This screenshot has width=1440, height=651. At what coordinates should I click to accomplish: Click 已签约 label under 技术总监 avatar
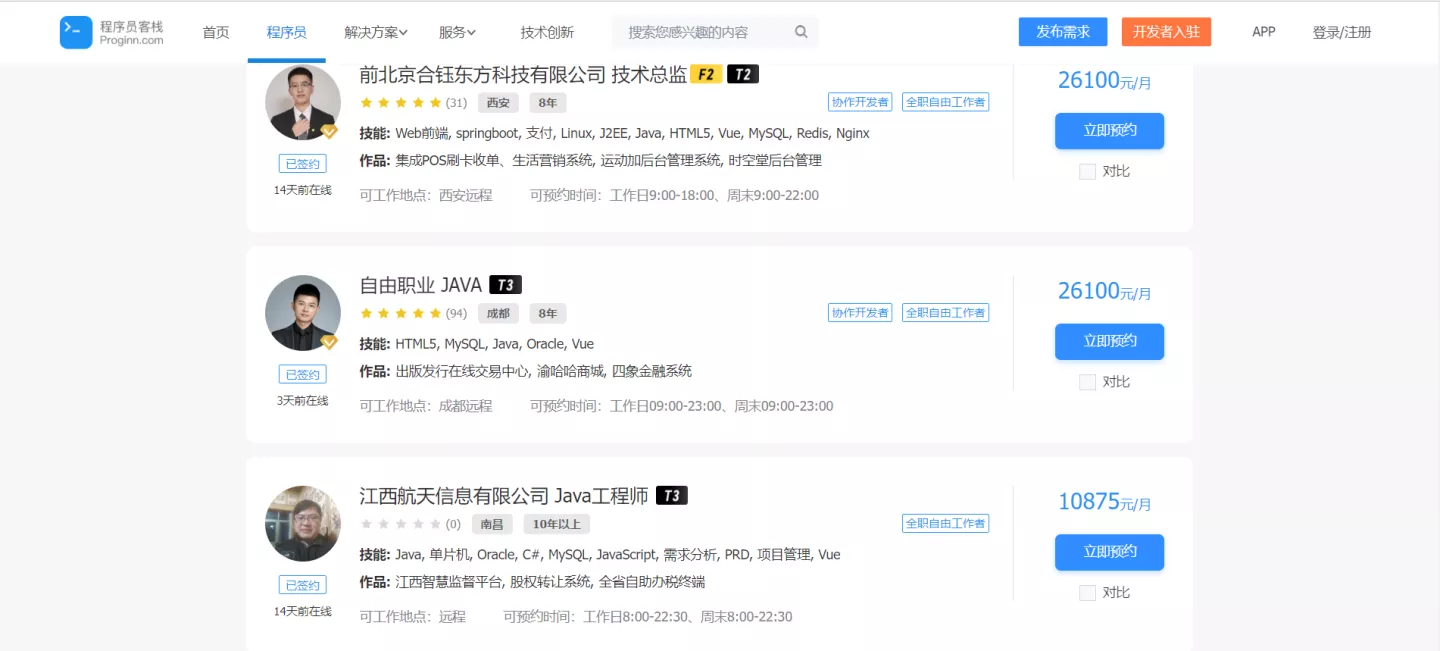[x=303, y=164]
